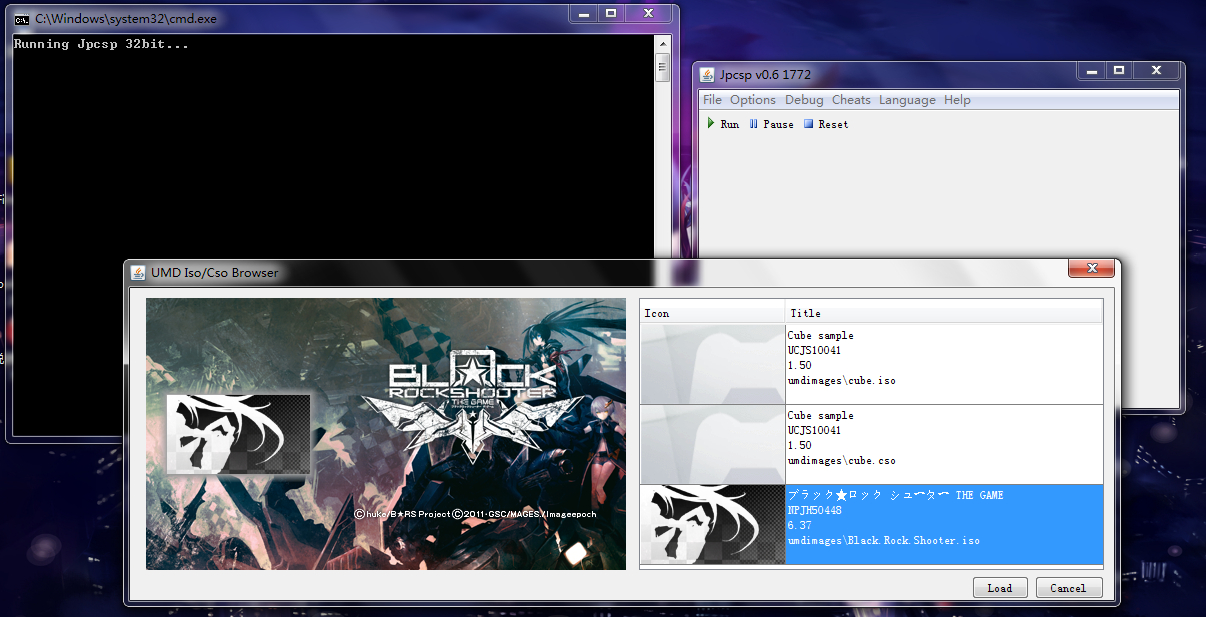Select the cube.iso Cube sample row
This screenshot has width=1206, height=617.
click(871, 364)
